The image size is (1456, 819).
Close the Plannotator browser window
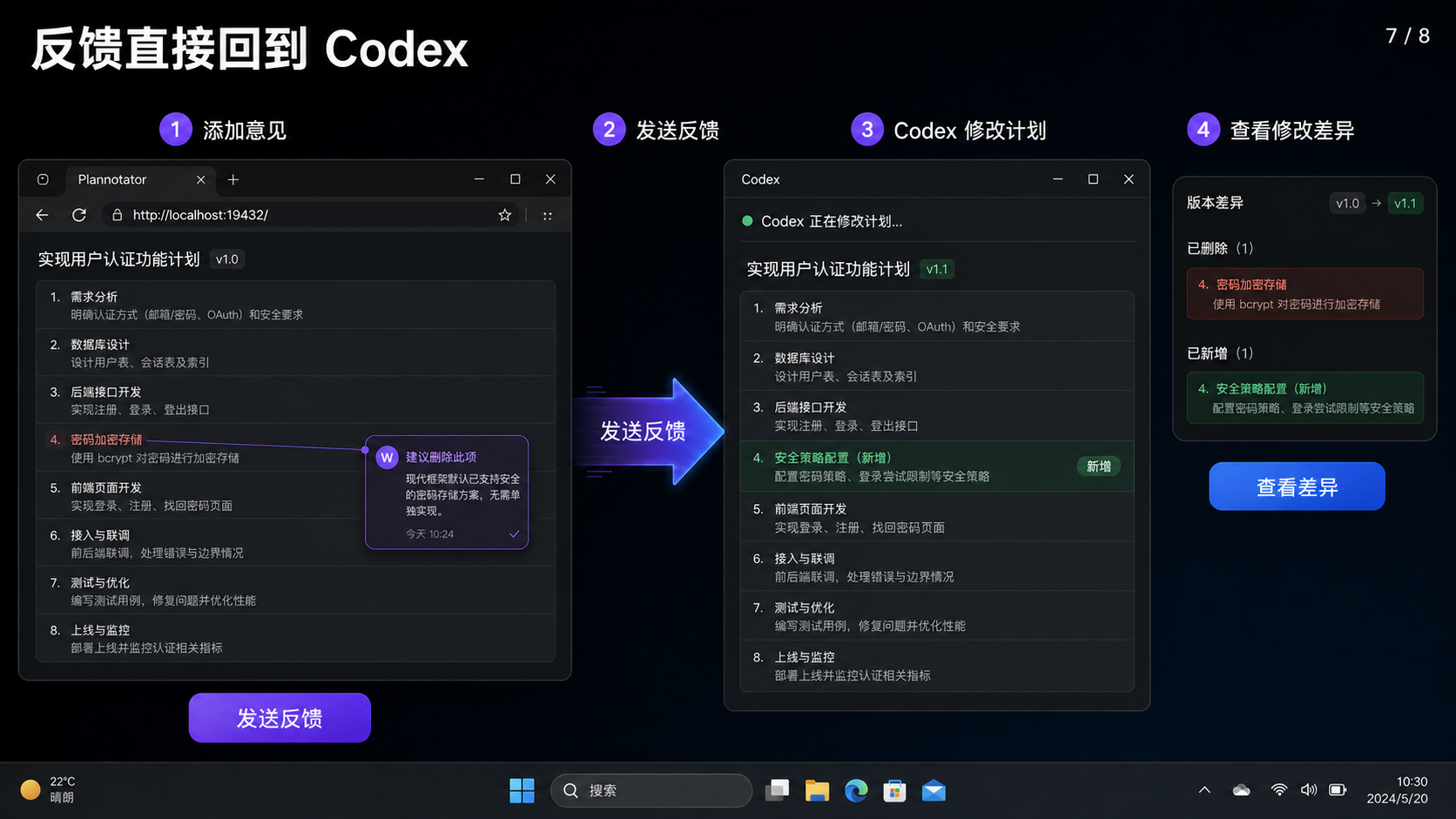550,179
